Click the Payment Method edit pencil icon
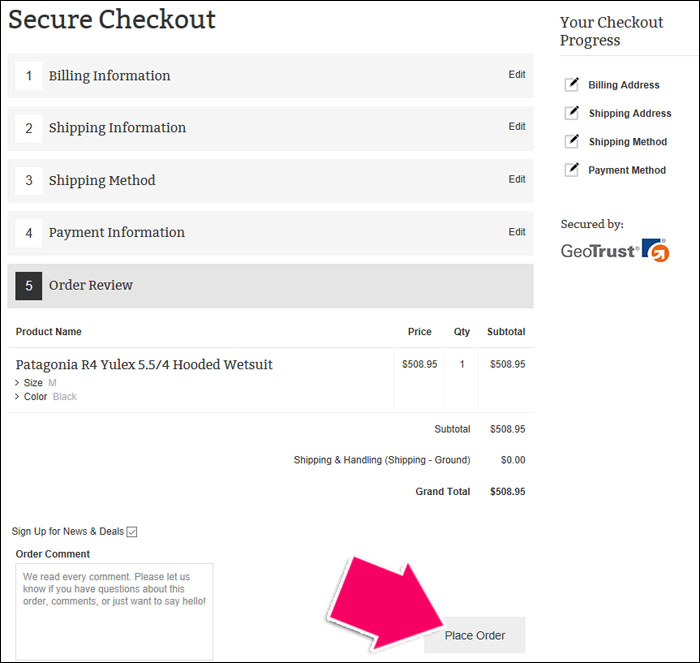This screenshot has height=663, width=700. tap(571, 170)
